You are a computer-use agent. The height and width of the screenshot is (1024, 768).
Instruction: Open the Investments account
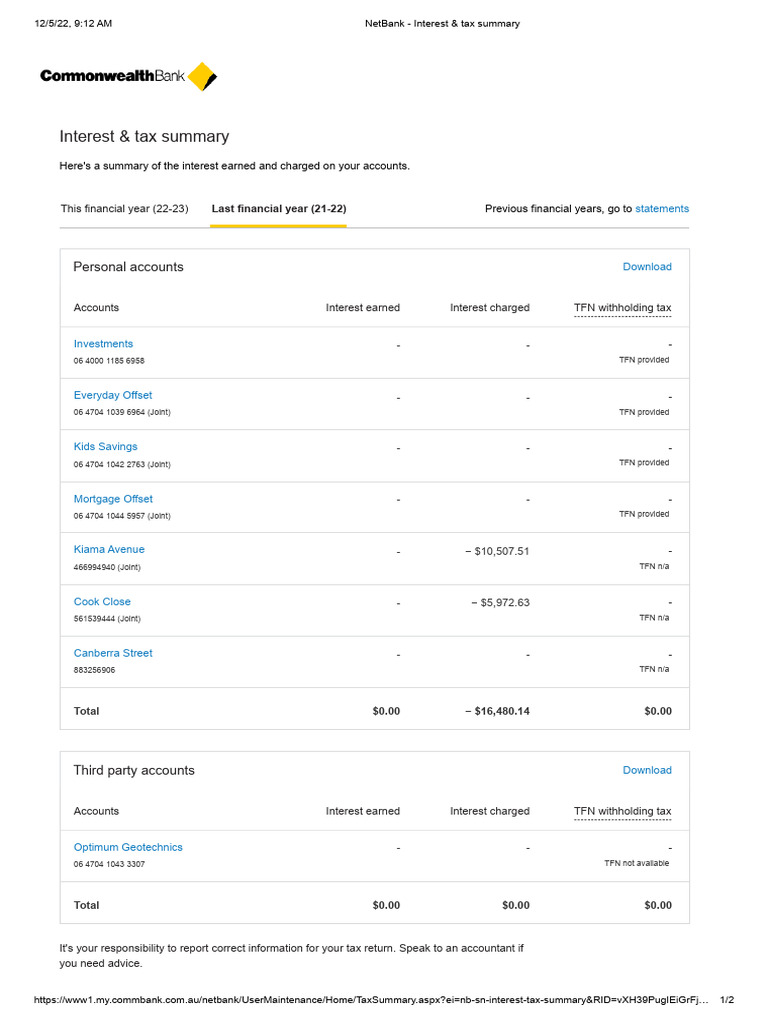tap(103, 344)
